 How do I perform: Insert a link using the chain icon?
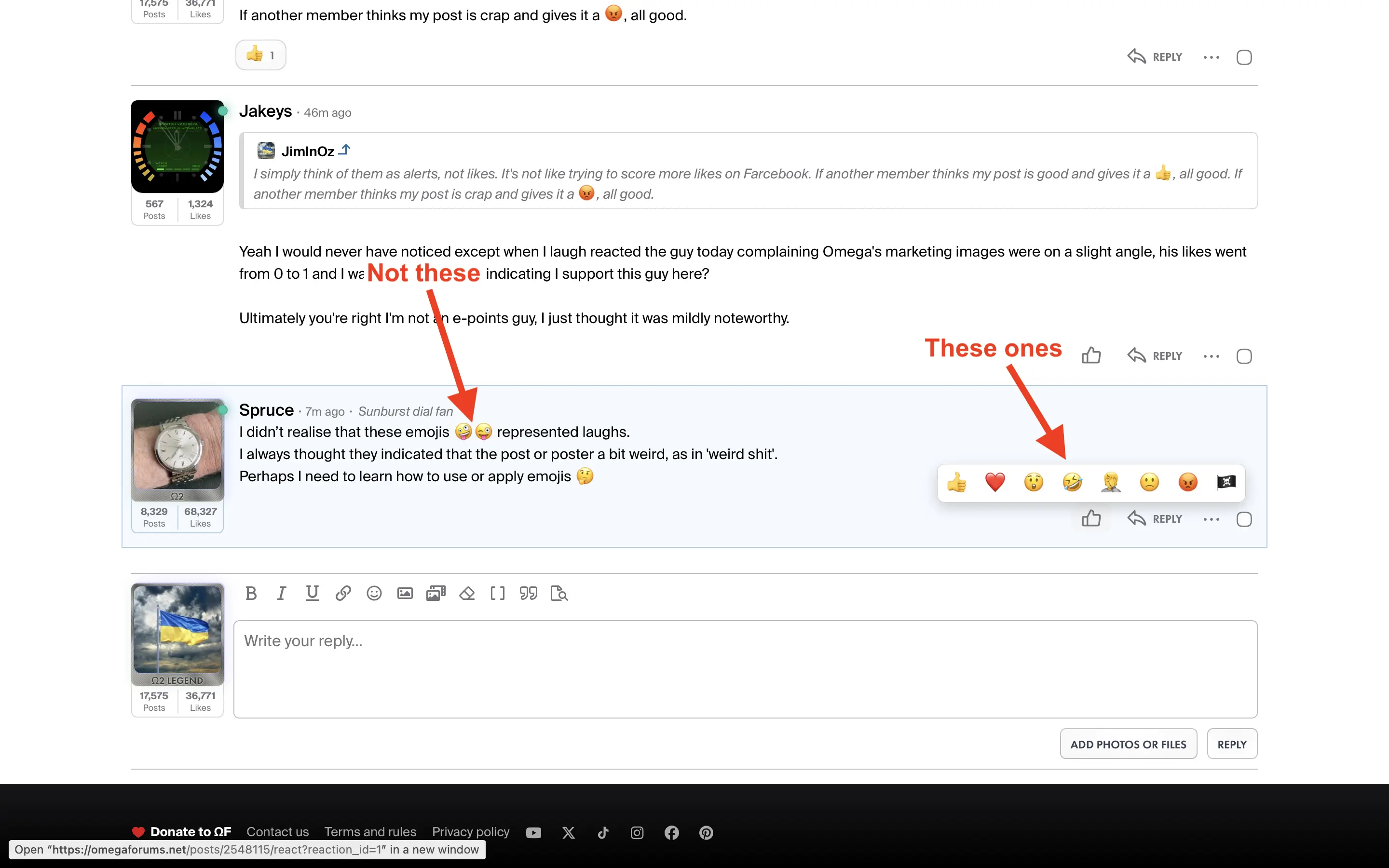coord(343,593)
